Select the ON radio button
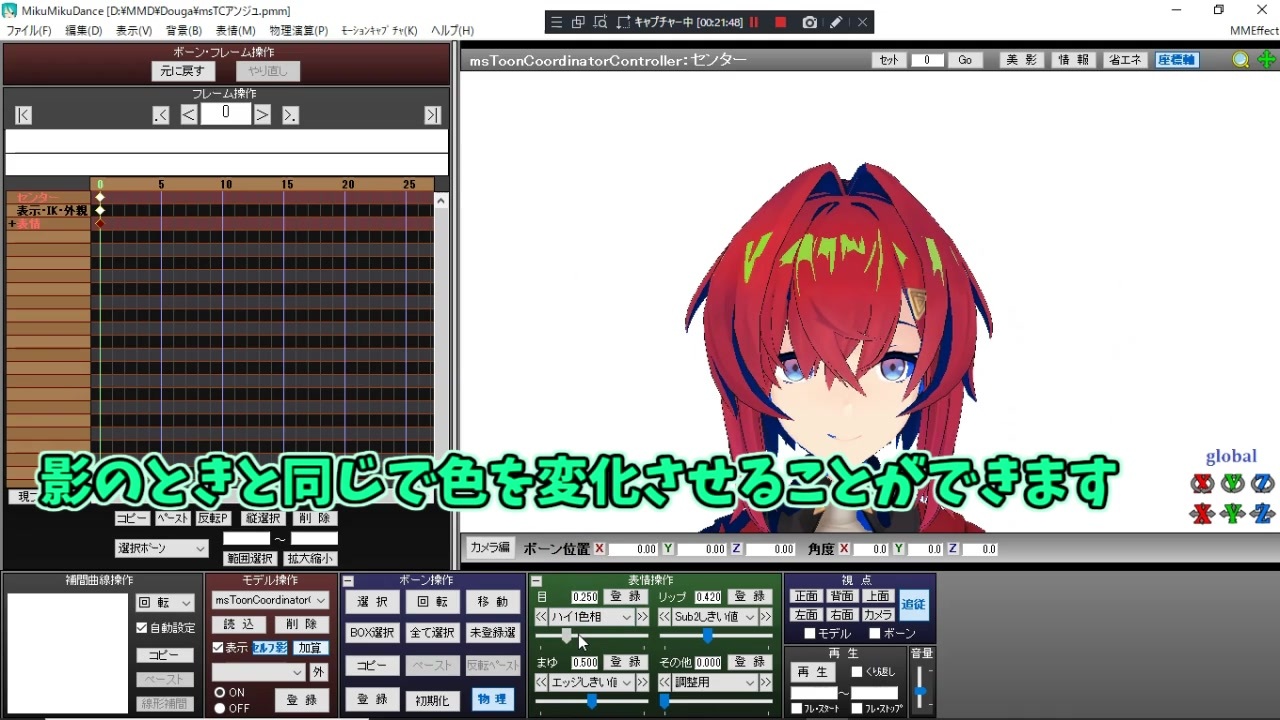The image size is (1280, 720). point(220,692)
